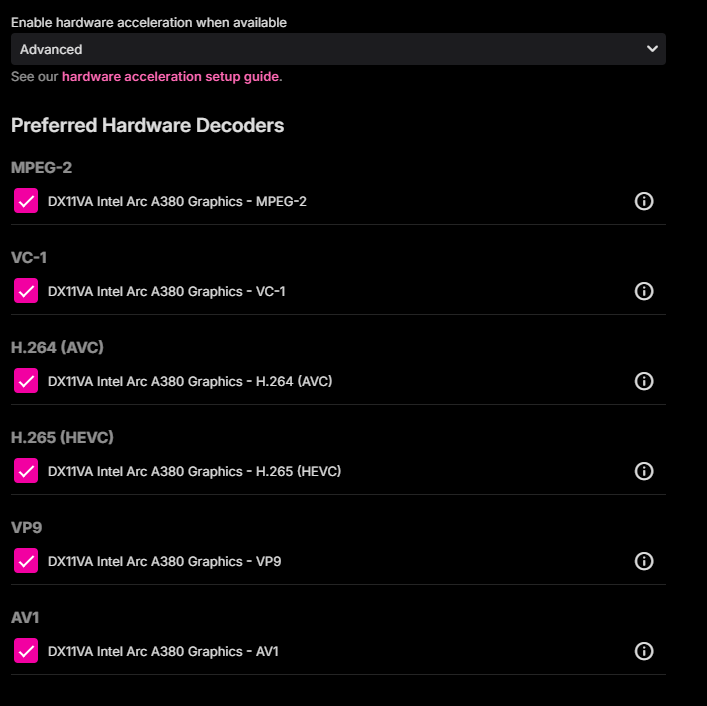Click the info icon for H.264 (AVC)
Viewport: 707px width, 706px height.
pyautogui.click(x=643, y=381)
